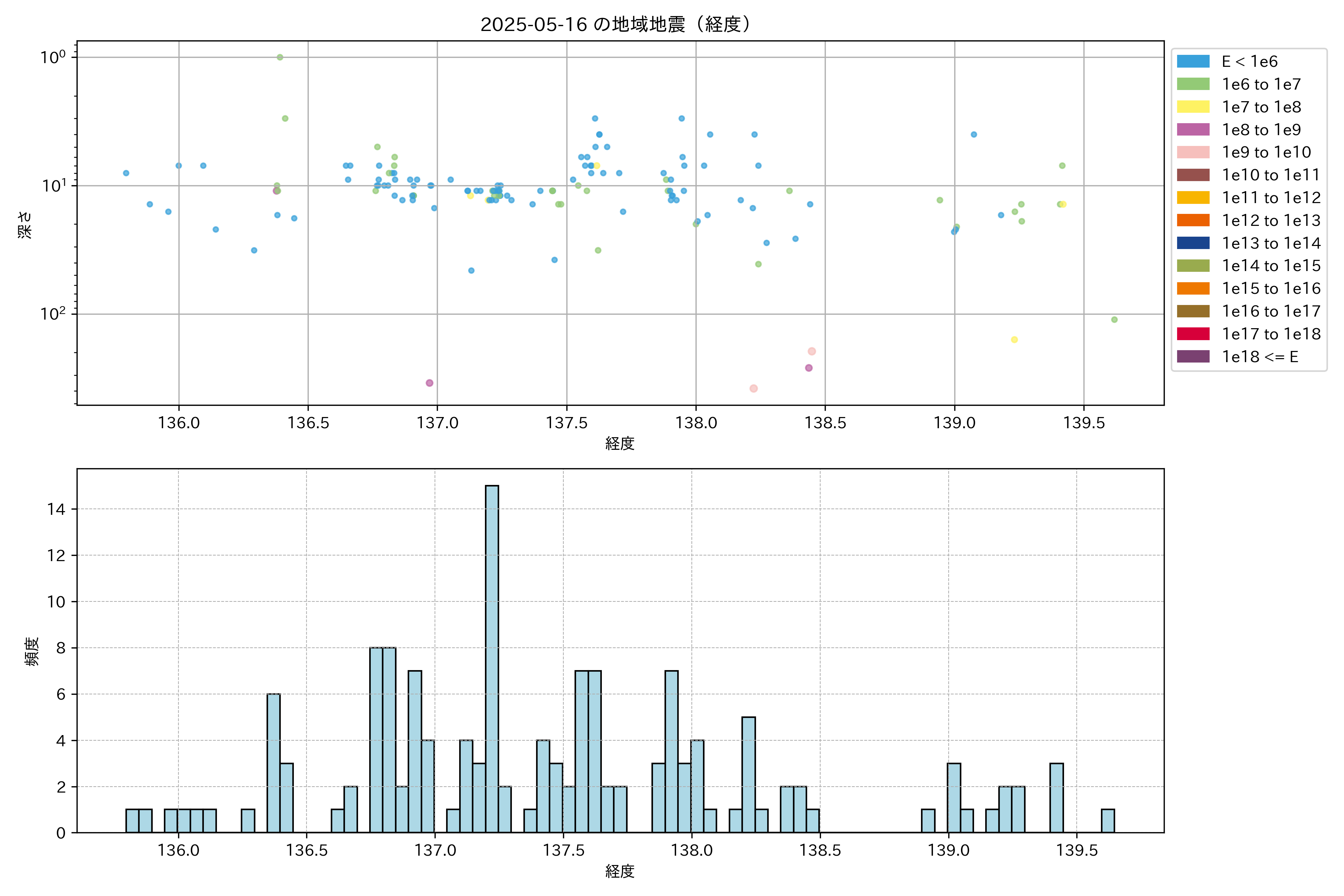
Task: Click the histogram bar at longitude 139.6
Action: click(1107, 821)
